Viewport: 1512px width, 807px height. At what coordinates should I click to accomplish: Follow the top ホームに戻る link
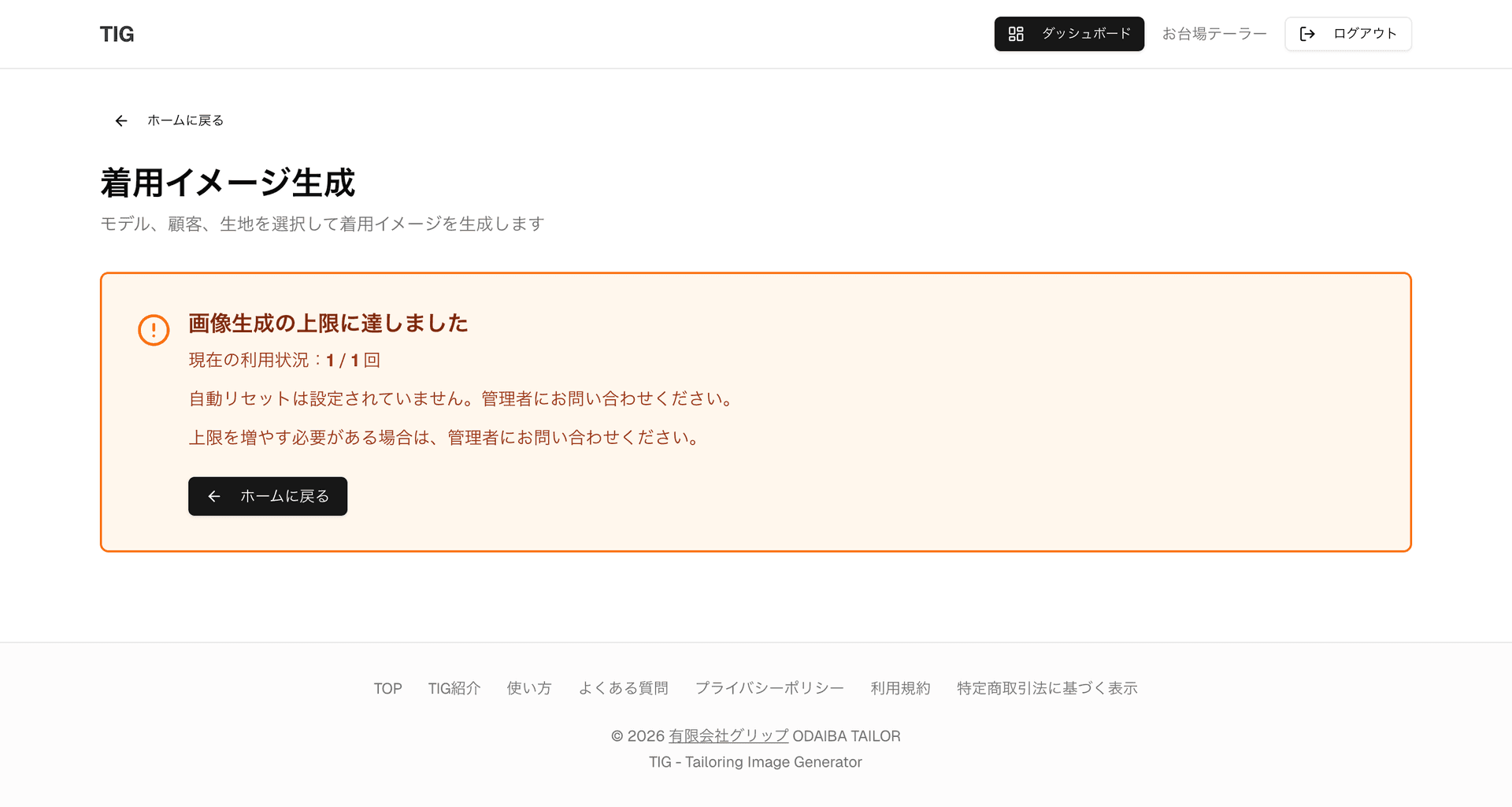[x=185, y=120]
